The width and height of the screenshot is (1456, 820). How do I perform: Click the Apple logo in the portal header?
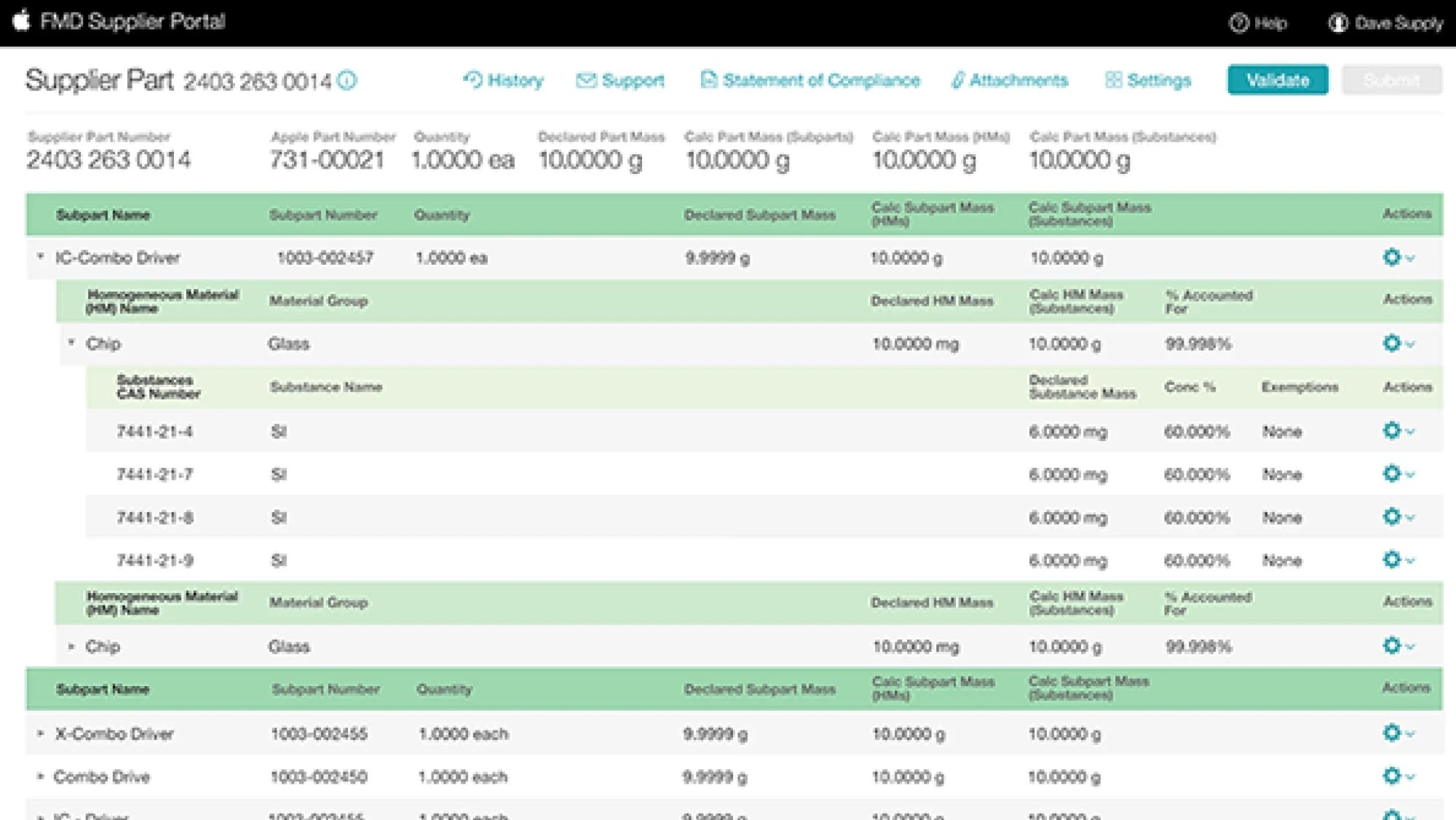coord(22,20)
